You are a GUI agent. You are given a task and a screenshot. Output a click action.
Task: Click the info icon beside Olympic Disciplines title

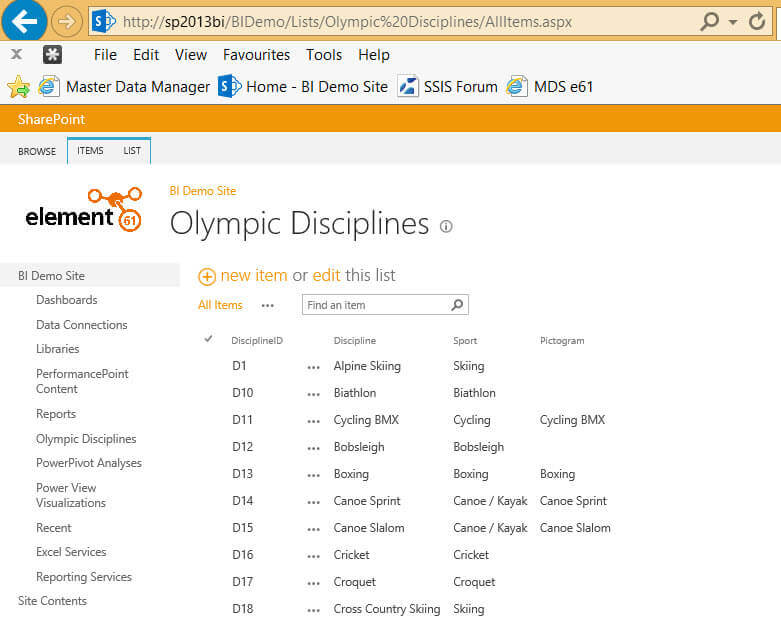(x=446, y=226)
